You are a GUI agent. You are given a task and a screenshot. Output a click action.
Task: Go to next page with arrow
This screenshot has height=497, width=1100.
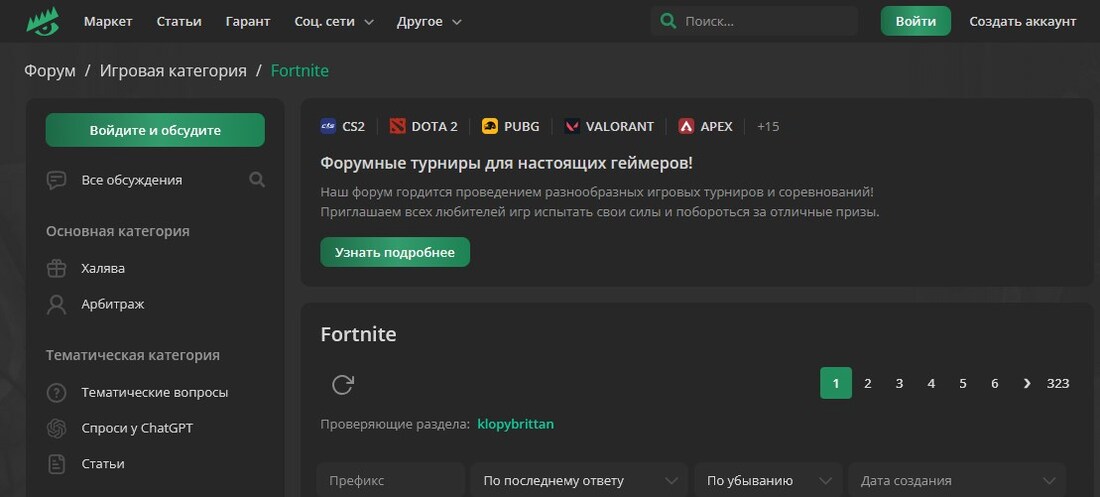tap(1027, 383)
